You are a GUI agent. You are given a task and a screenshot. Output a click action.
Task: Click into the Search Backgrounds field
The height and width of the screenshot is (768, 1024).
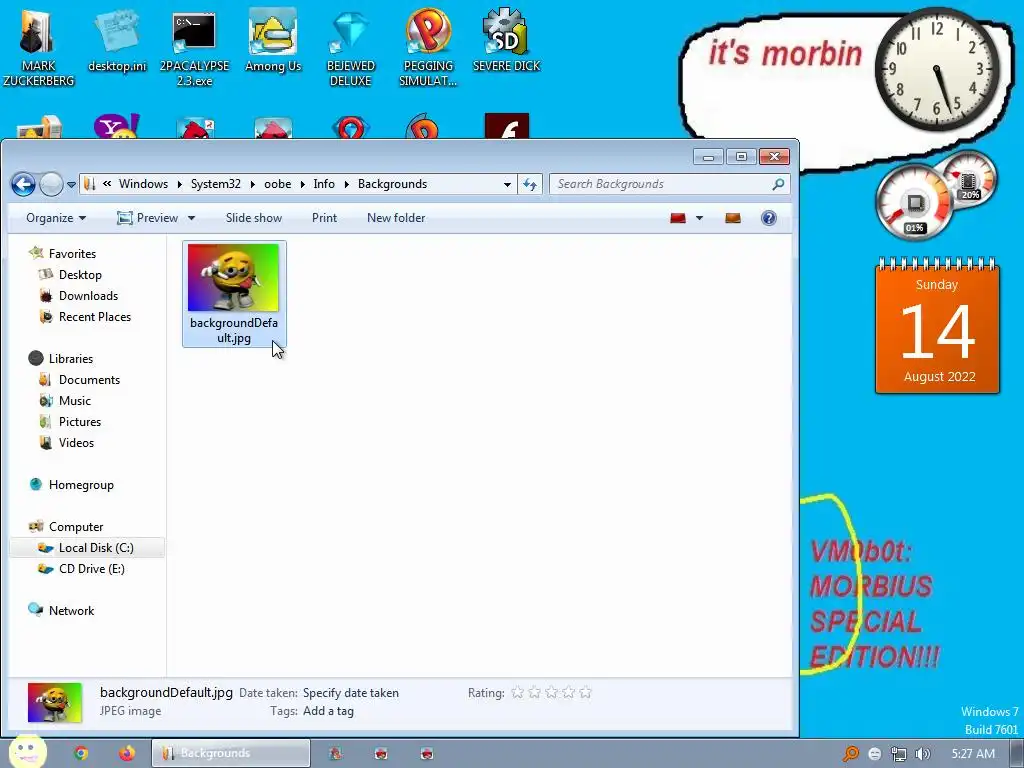(x=669, y=184)
